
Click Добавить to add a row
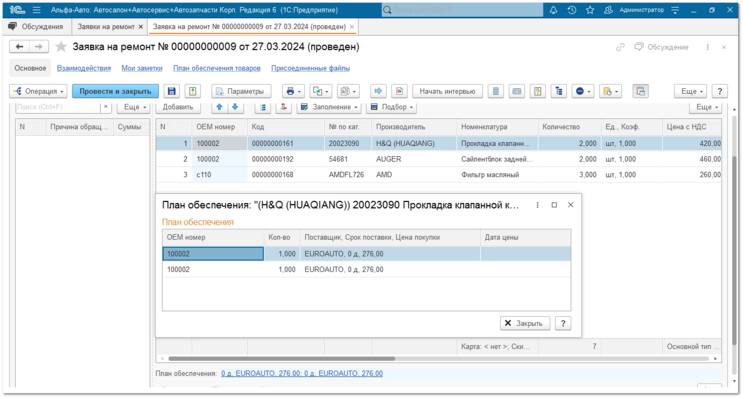coord(178,107)
